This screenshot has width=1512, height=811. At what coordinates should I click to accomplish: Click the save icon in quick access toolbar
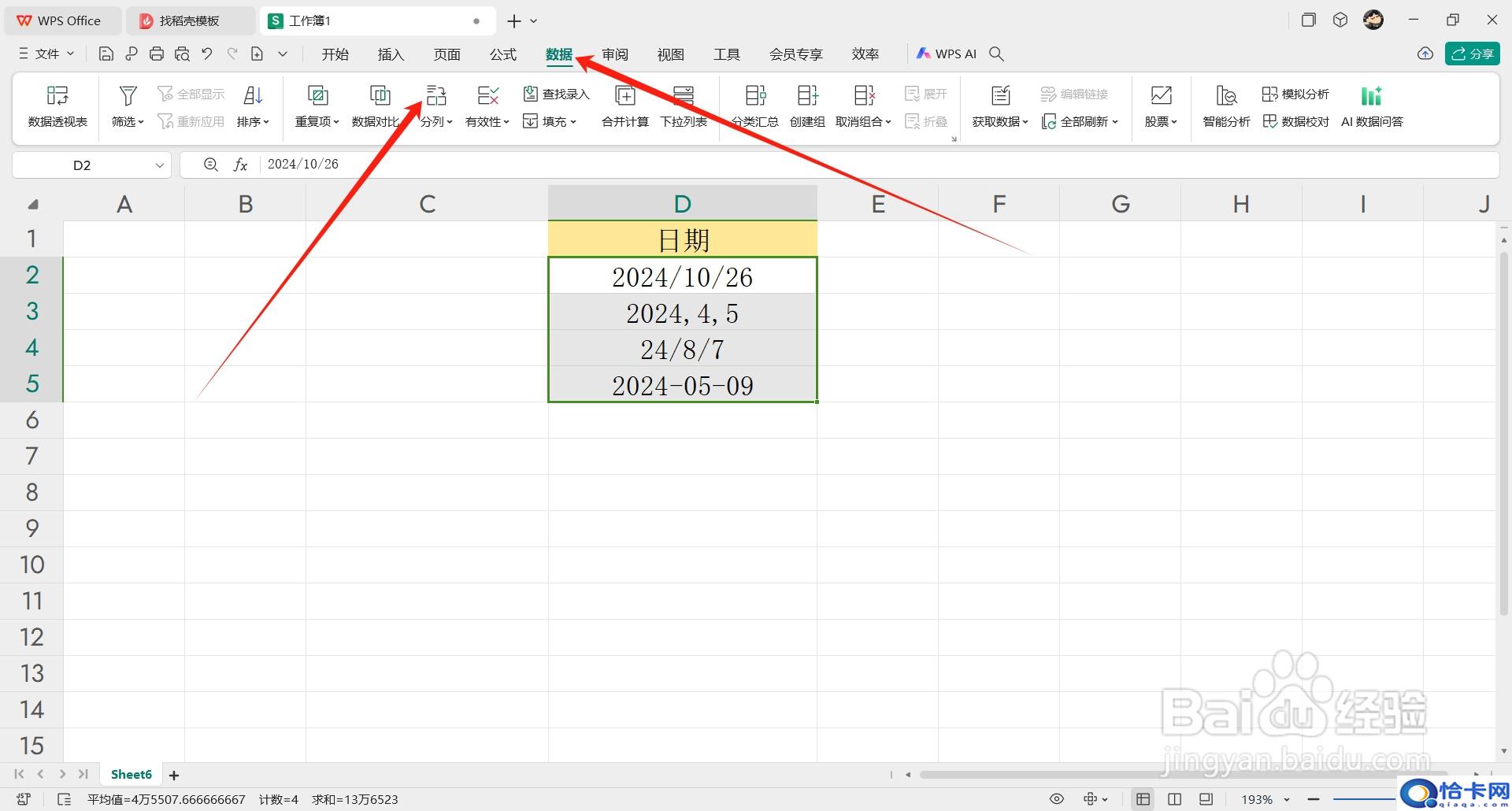(106, 54)
